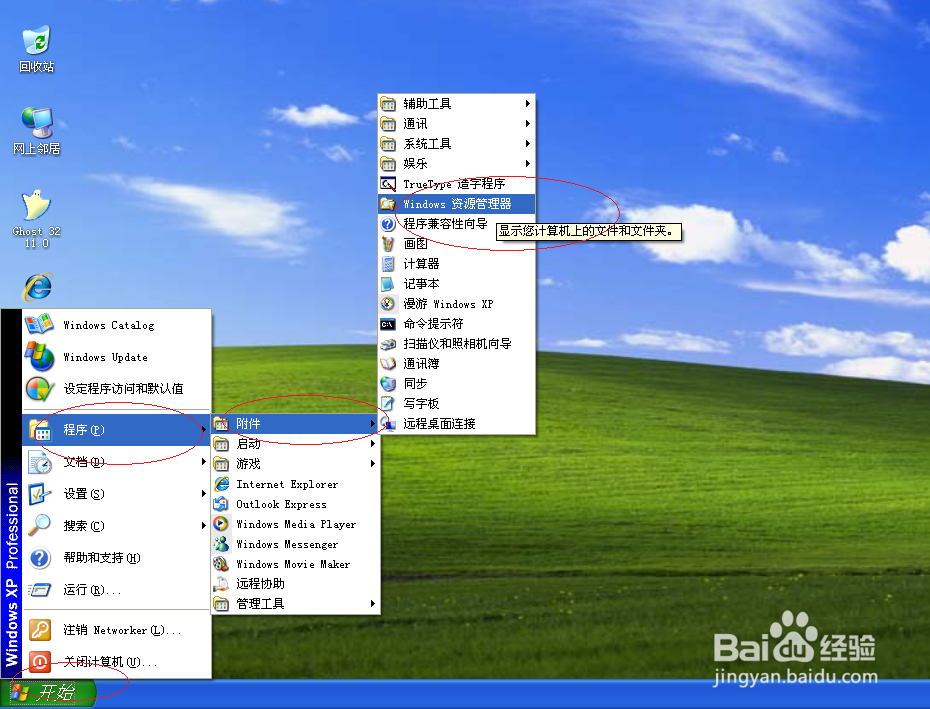Click the Windows Movie Maker film icon
Image resolution: width=930 pixels, height=709 pixels.
click(x=221, y=564)
